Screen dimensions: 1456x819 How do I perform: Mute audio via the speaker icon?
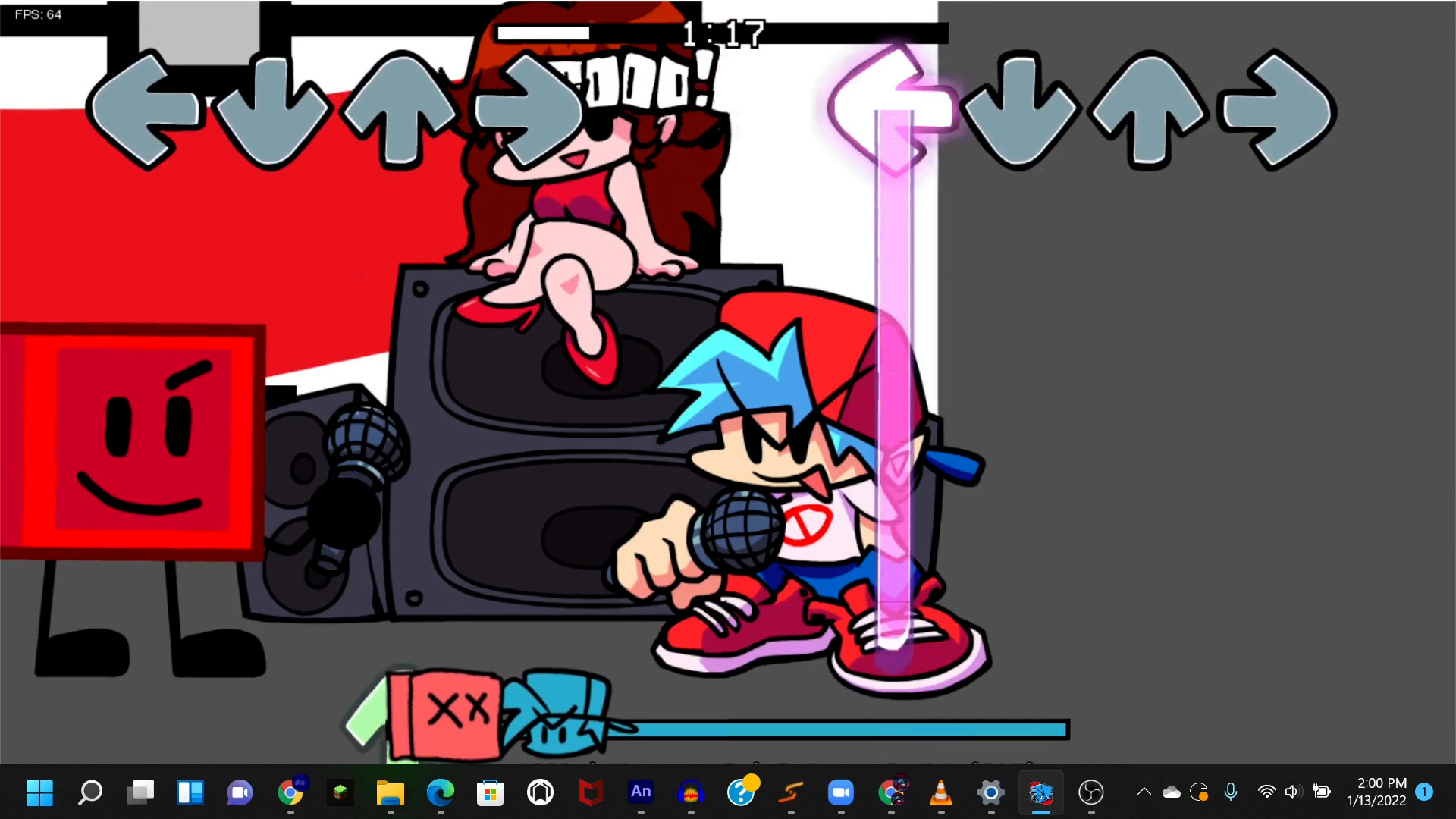click(x=1292, y=792)
